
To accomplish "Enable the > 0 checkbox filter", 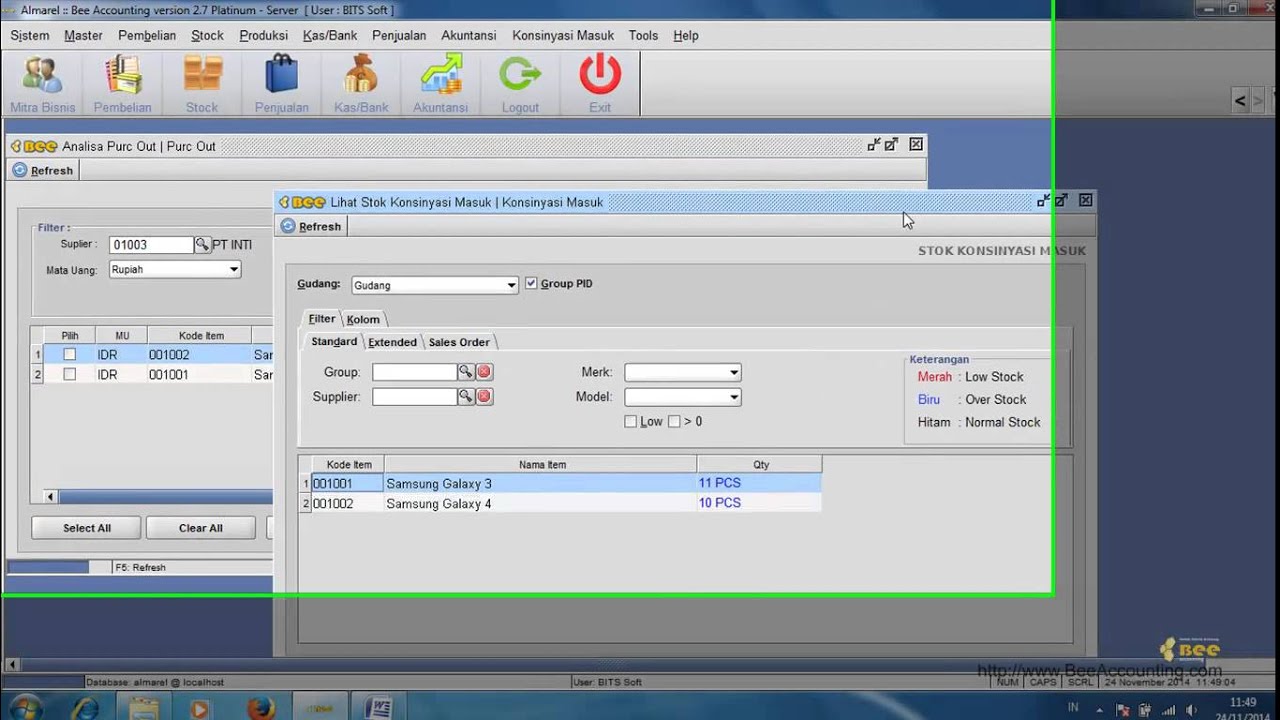I will 674,422.
